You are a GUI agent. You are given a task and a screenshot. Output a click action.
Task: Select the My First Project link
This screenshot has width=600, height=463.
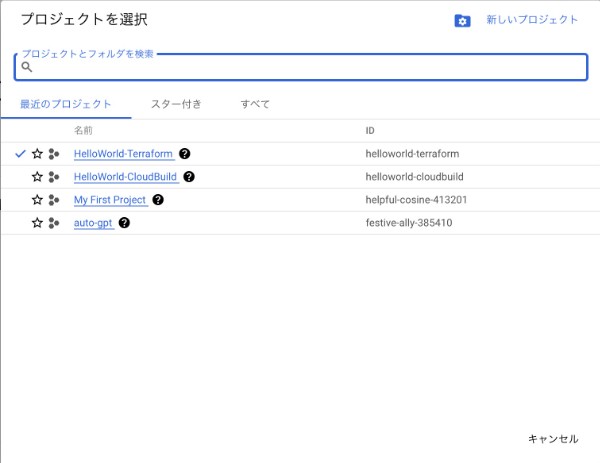coord(110,200)
